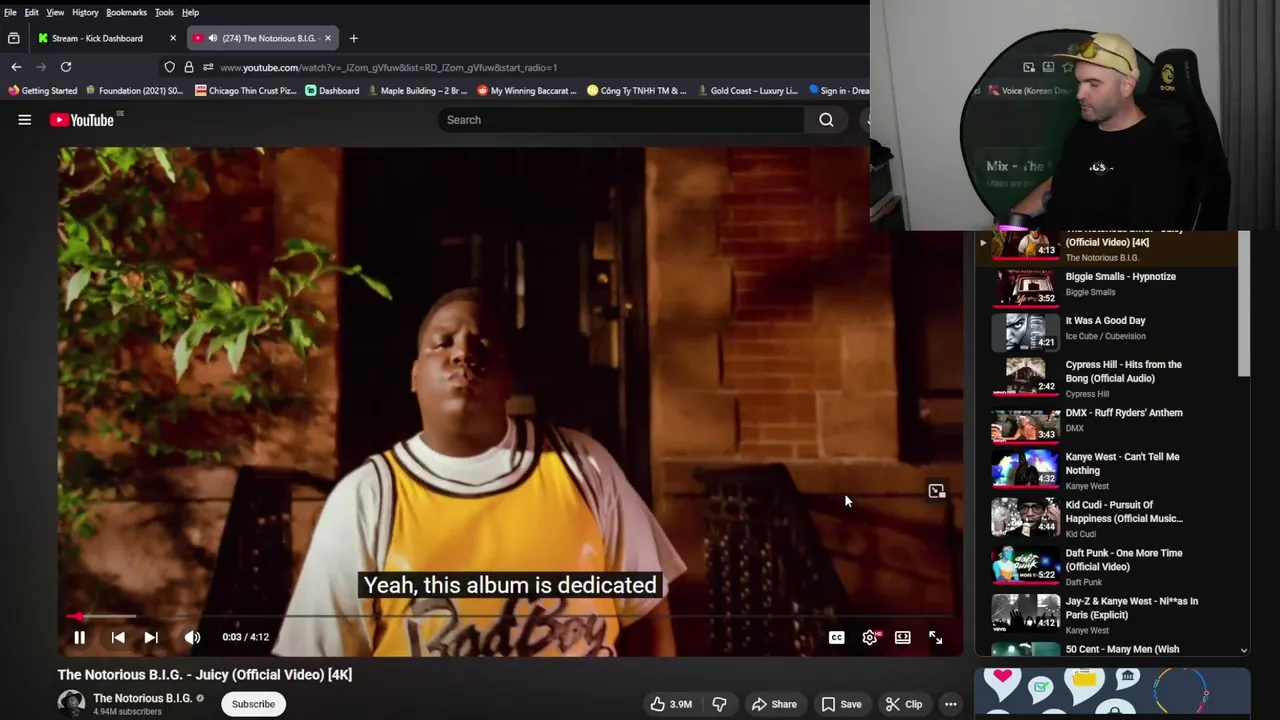Open The Notorious B.I.G. channel avatar

[71, 704]
